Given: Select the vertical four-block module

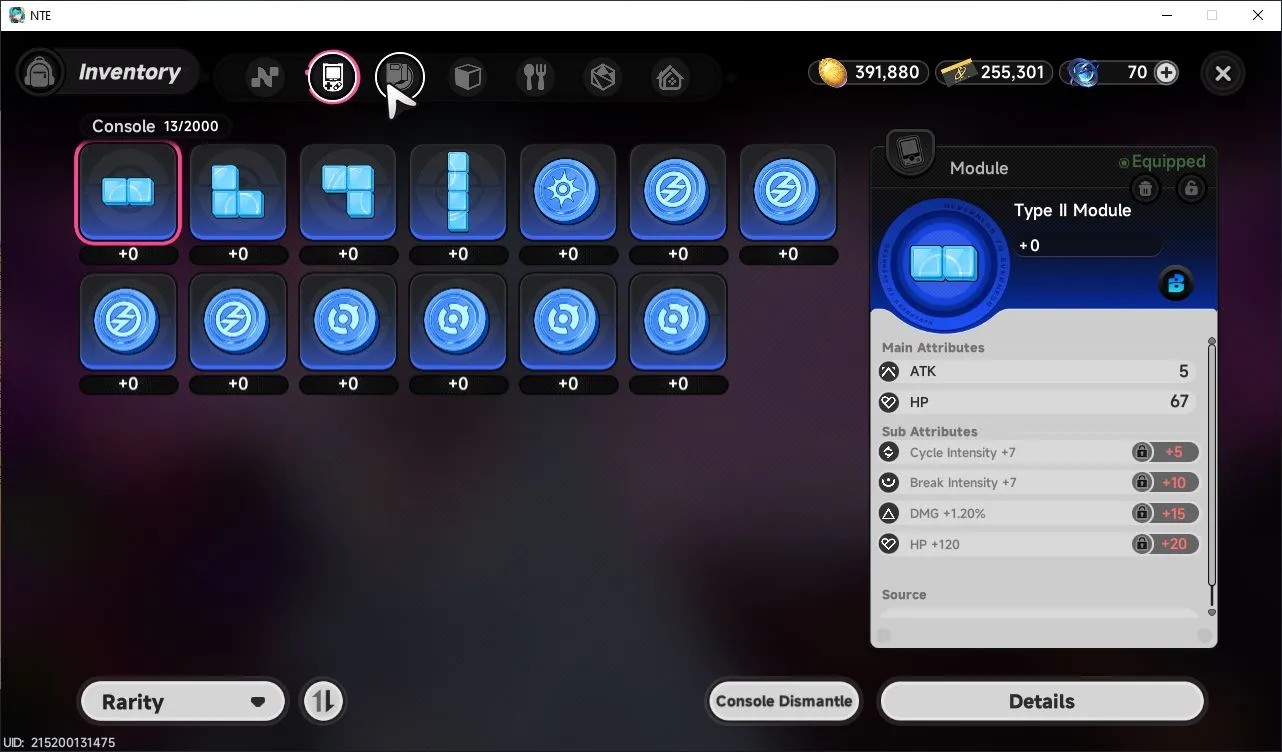Looking at the screenshot, I should coord(458,192).
